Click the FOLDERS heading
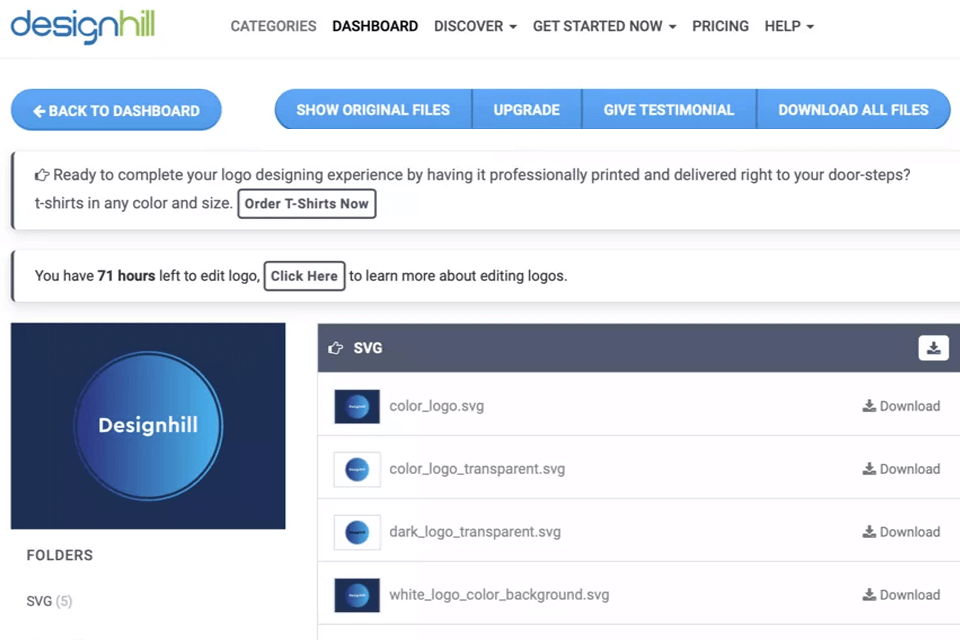960x640 pixels. (60, 555)
